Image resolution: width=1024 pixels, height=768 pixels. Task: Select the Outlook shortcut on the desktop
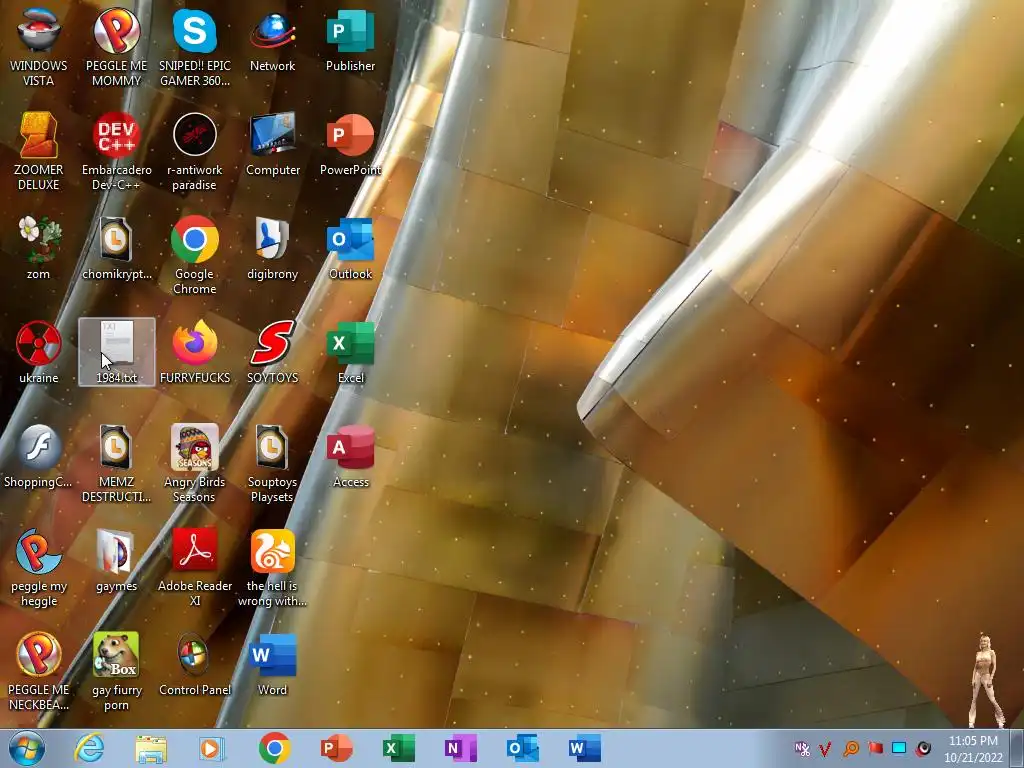[351, 248]
